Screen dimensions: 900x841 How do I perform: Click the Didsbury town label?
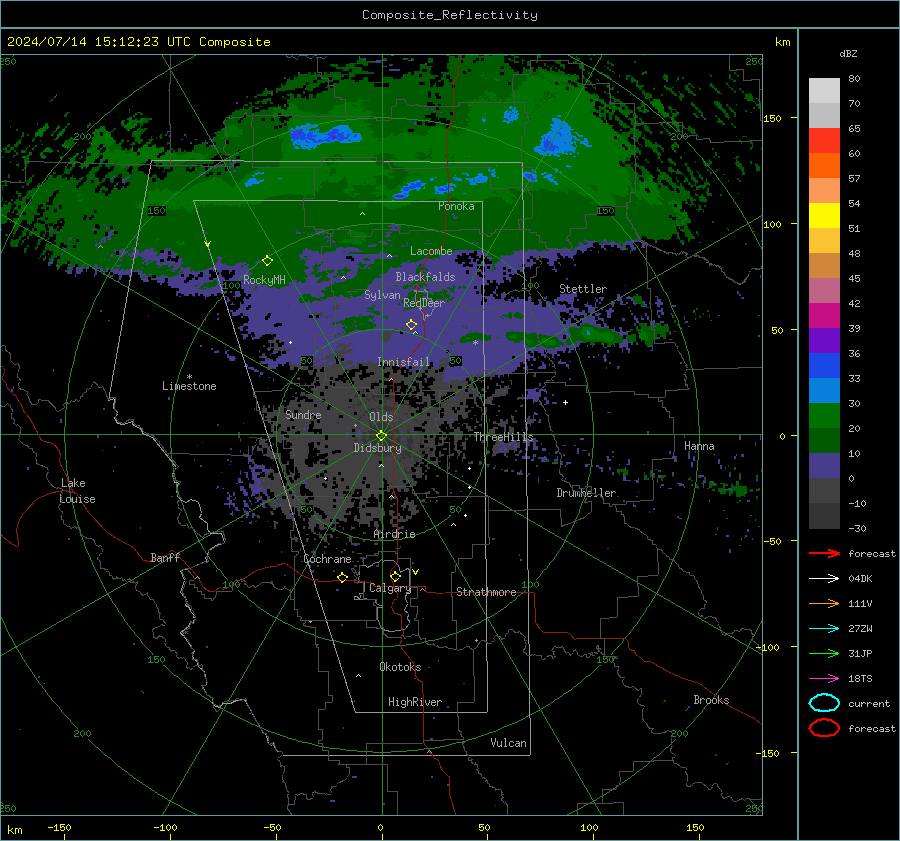point(377,448)
